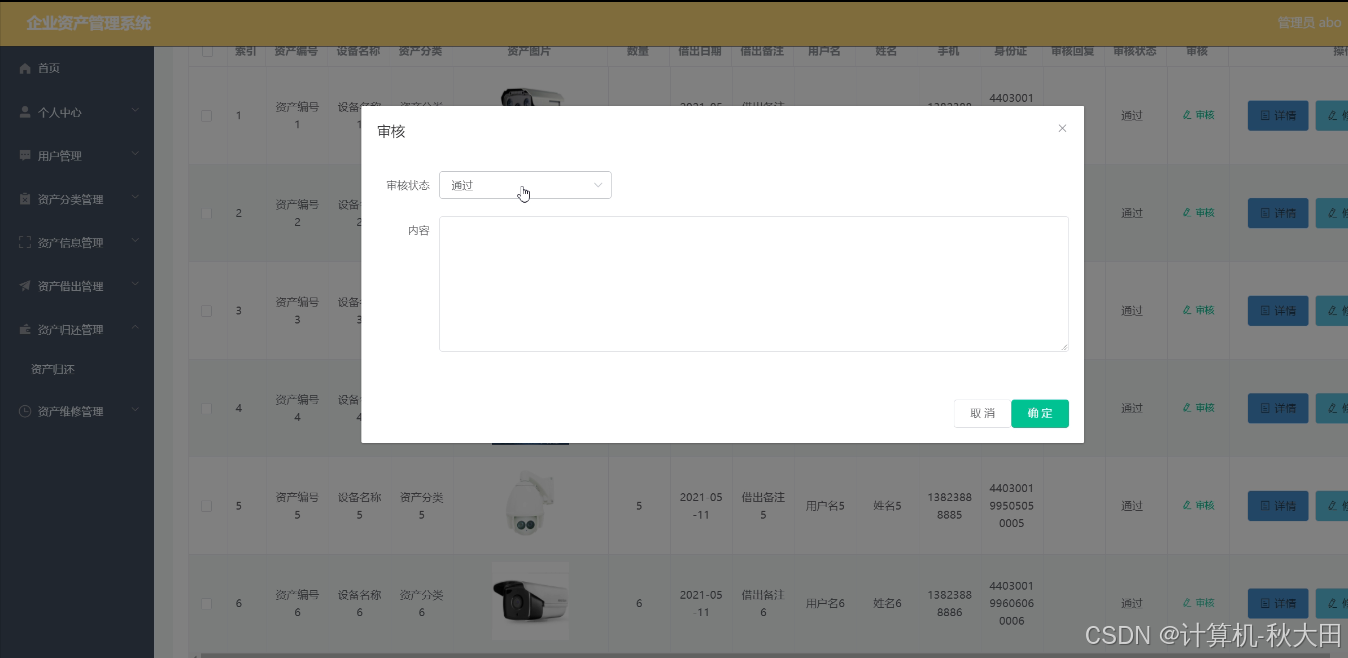
Task: Expand 资产分类管理 sidebar menu
Action: point(77,199)
